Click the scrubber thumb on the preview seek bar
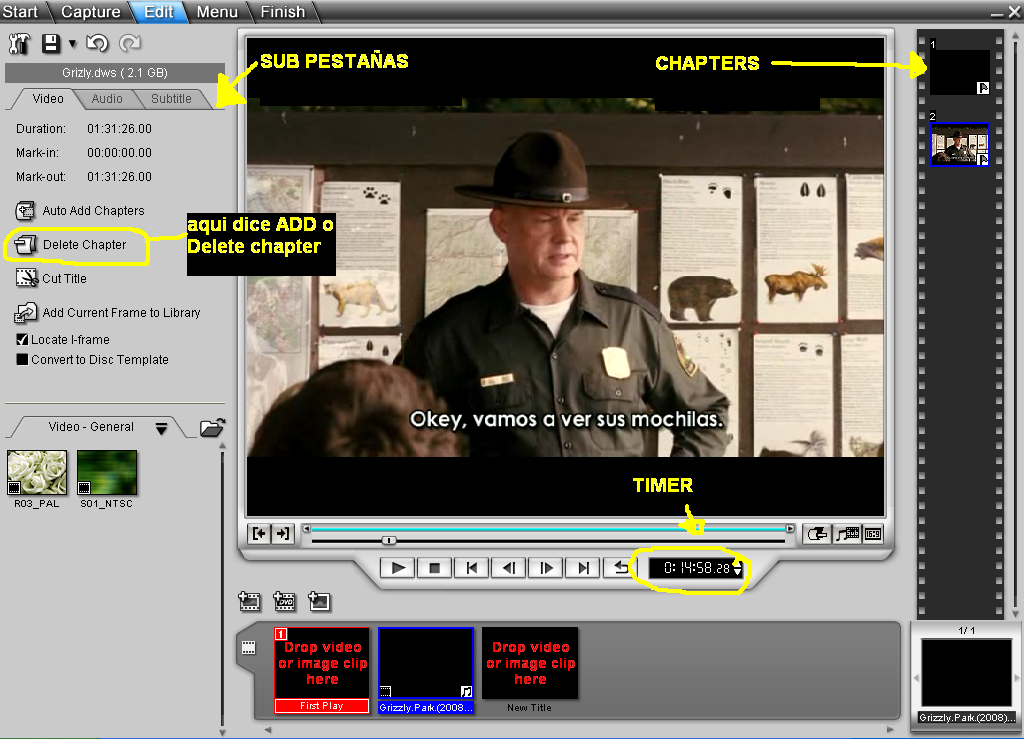 [x=389, y=540]
